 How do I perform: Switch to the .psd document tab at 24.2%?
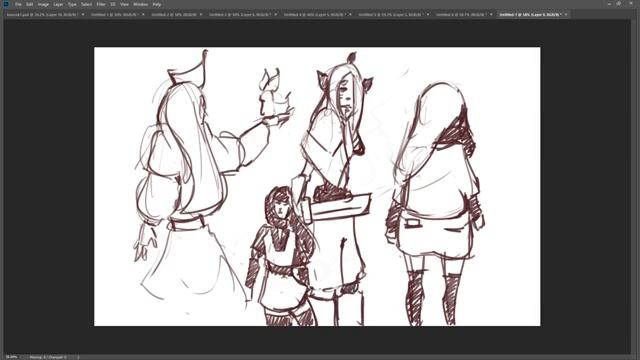[x=42, y=14]
